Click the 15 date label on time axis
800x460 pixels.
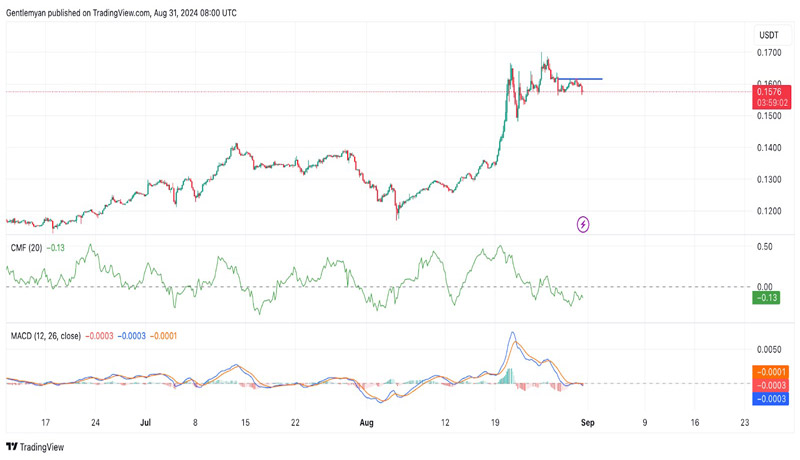tap(245, 423)
